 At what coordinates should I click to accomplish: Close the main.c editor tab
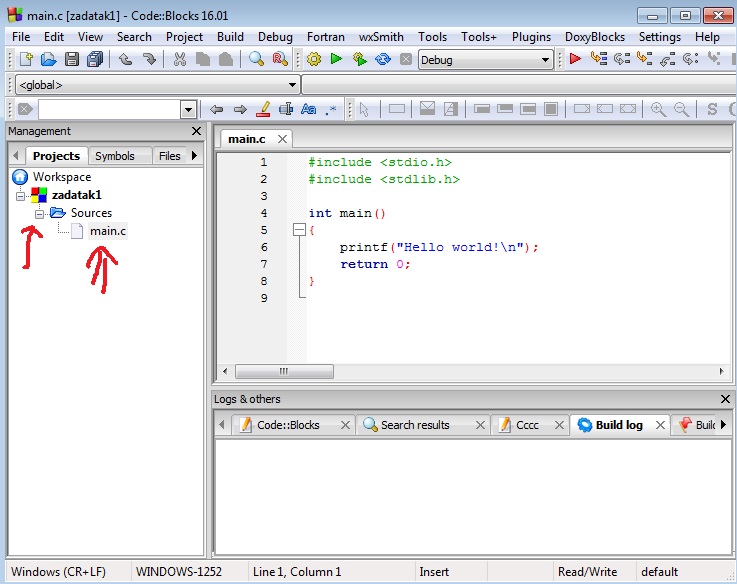pyautogui.click(x=282, y=139)
